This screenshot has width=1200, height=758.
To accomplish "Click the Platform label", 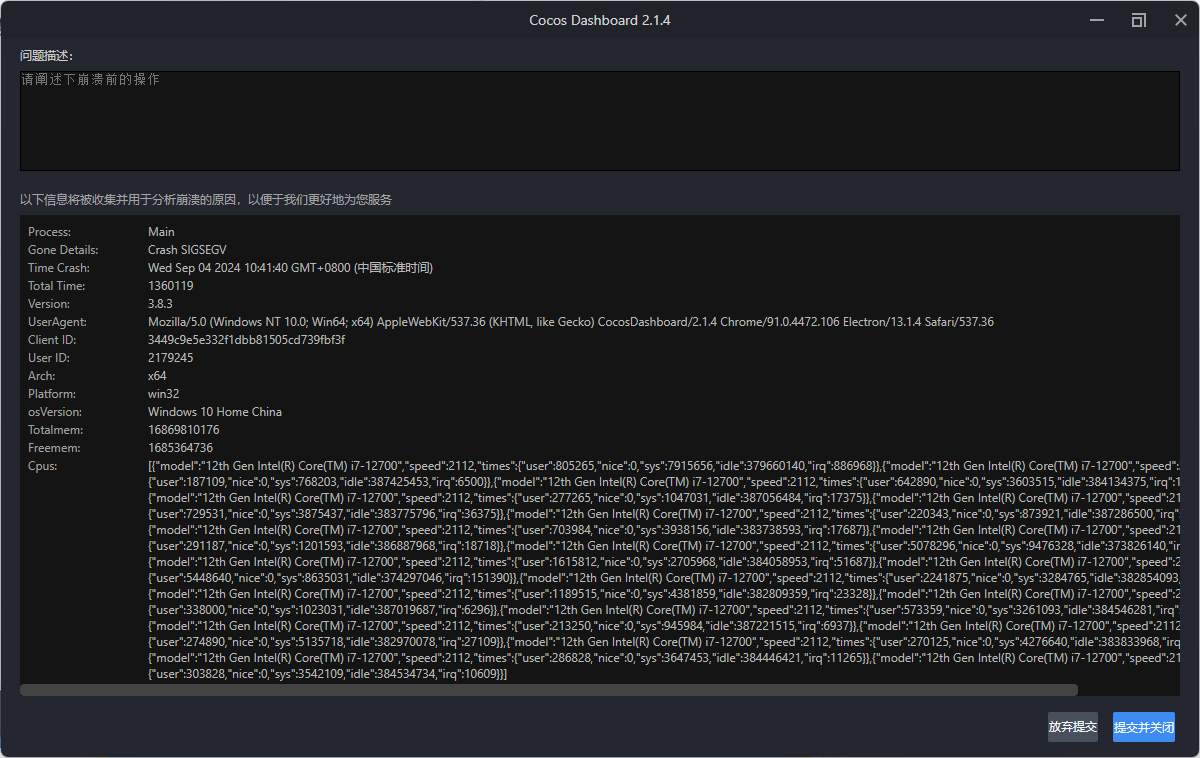I will pyautogui.click(x=52, y=394).
